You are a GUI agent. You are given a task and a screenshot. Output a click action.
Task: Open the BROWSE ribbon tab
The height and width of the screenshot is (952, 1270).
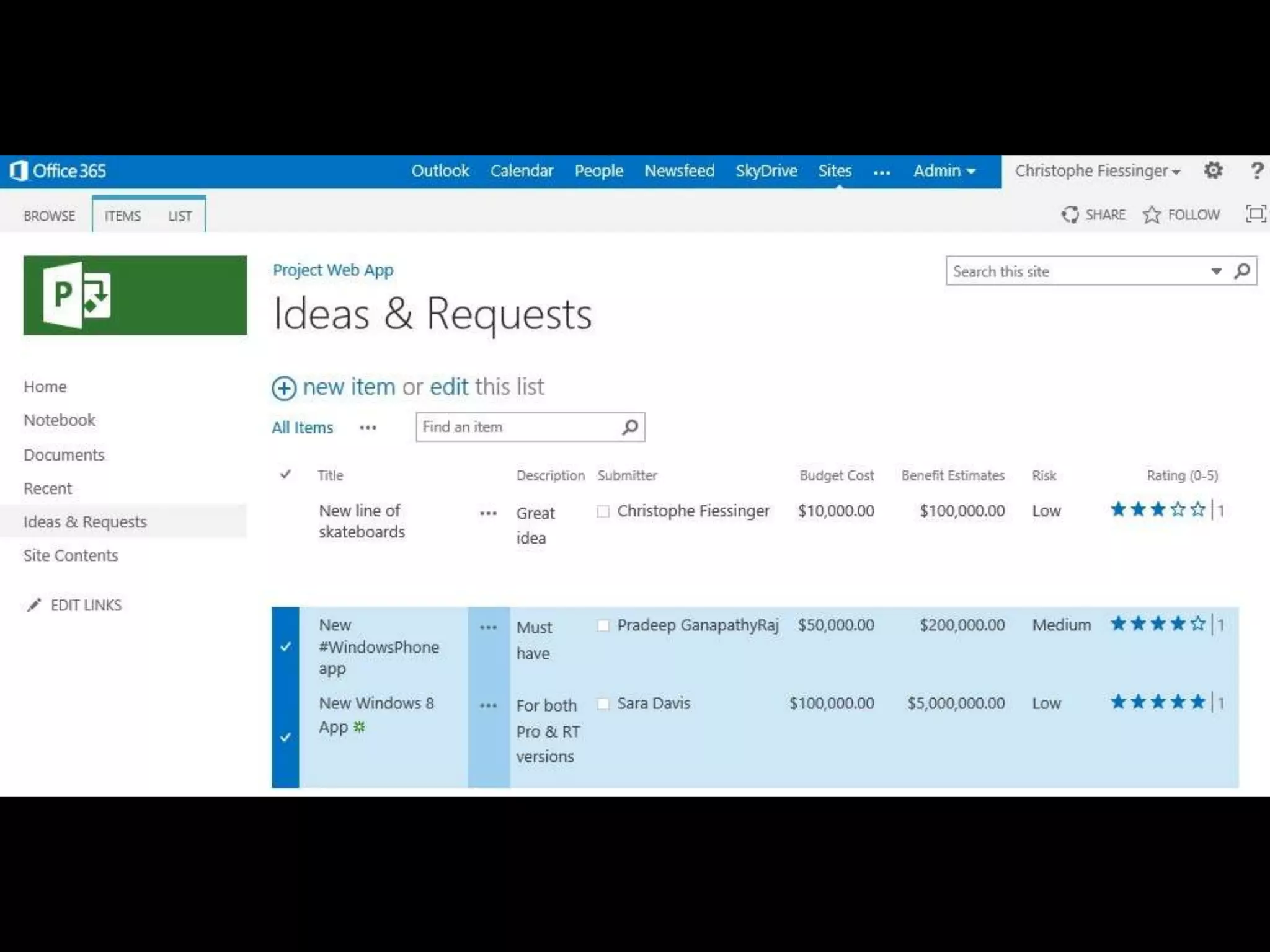pyautogui.click(x=49, y=216)
